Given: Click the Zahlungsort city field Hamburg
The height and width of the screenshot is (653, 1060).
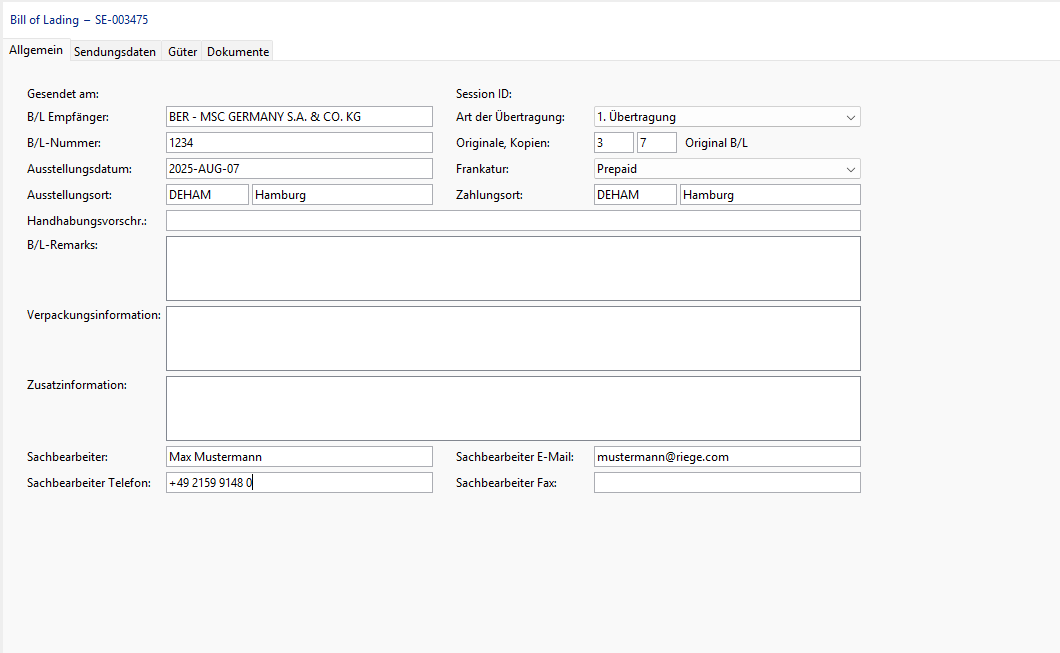Looking at the screenshot, I should (770, 195).
